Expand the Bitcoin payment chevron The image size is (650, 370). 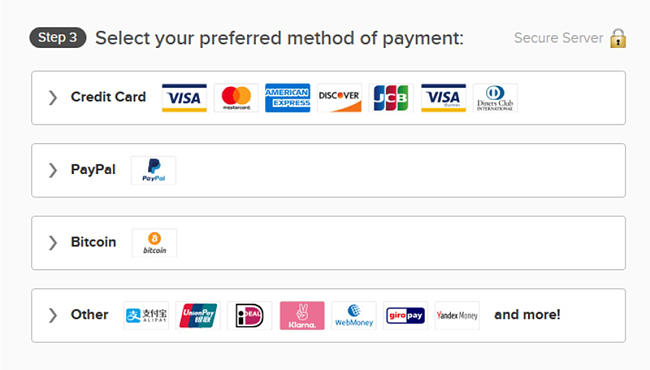coord(53,243)
